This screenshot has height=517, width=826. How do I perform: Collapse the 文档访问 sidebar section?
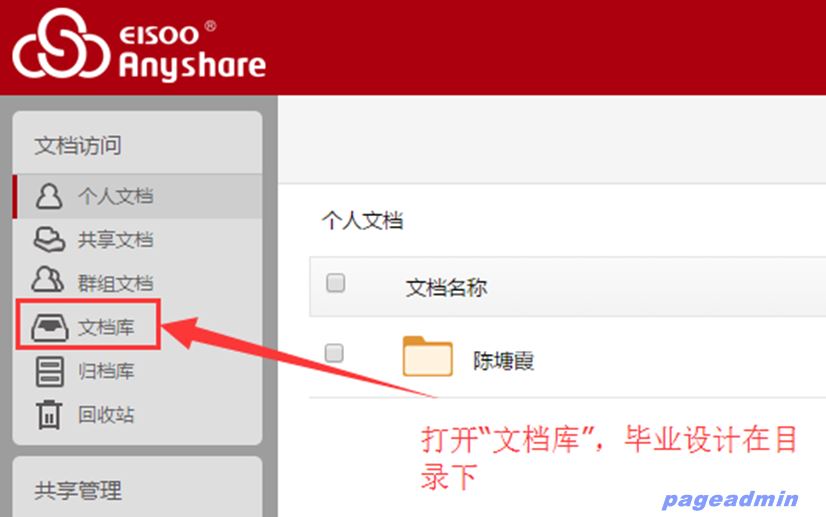coord(78,146)
